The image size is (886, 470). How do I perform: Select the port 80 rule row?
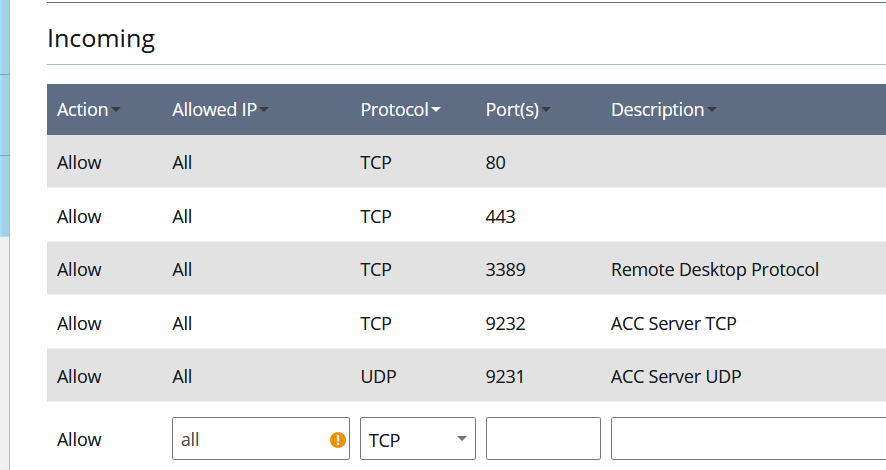[x=466, y=163]
